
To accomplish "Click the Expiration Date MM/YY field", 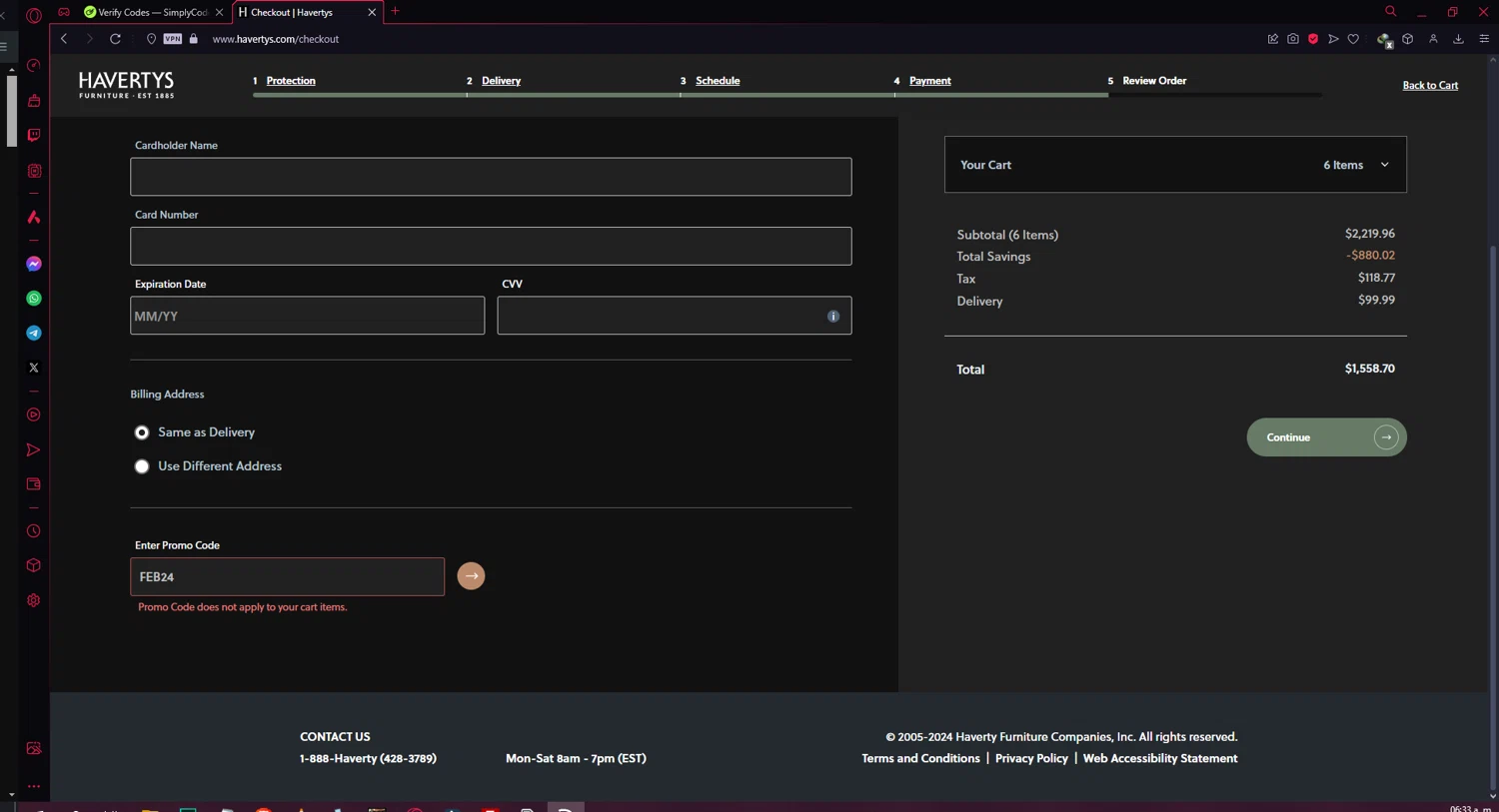I will coord(307,316).
